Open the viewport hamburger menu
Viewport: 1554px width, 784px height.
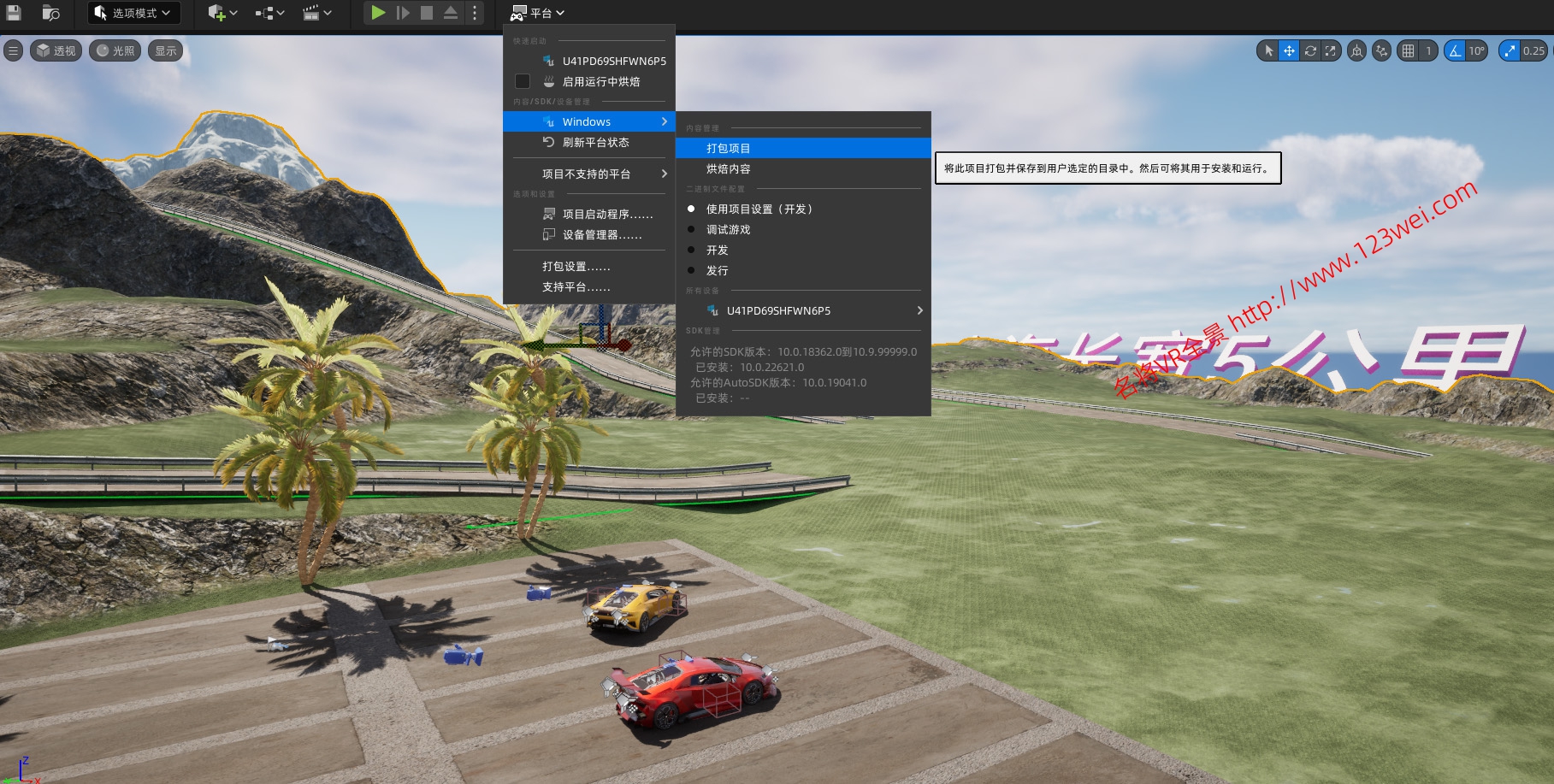click(x=13, y=51)
